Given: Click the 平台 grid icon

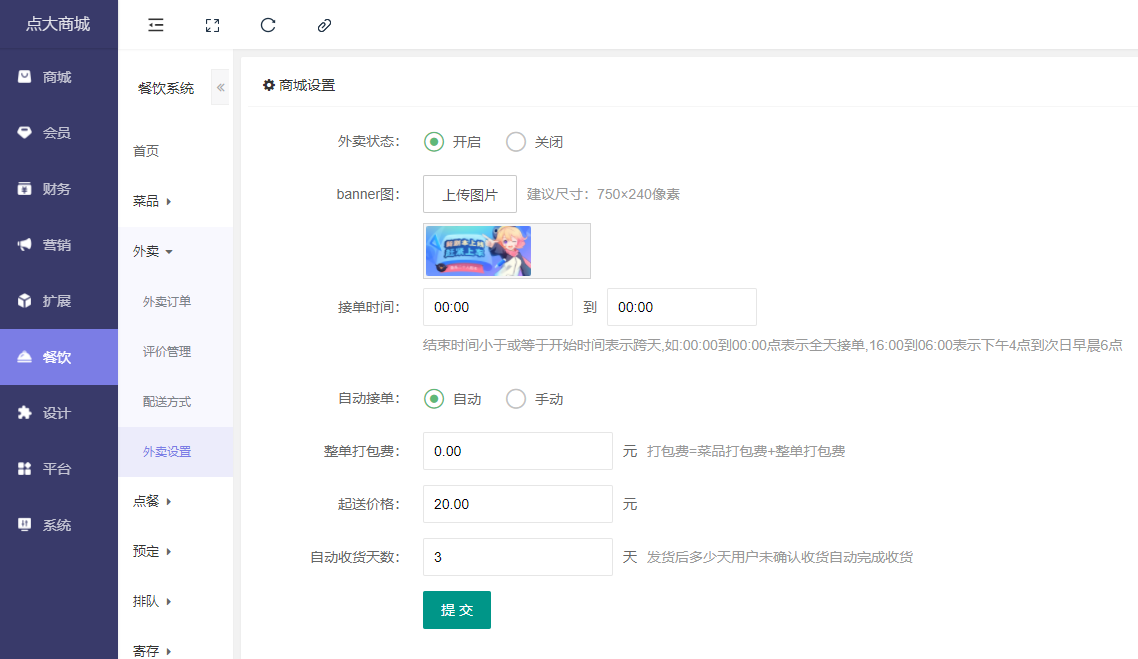Looking at the screenshot, I should pos(25,469).
